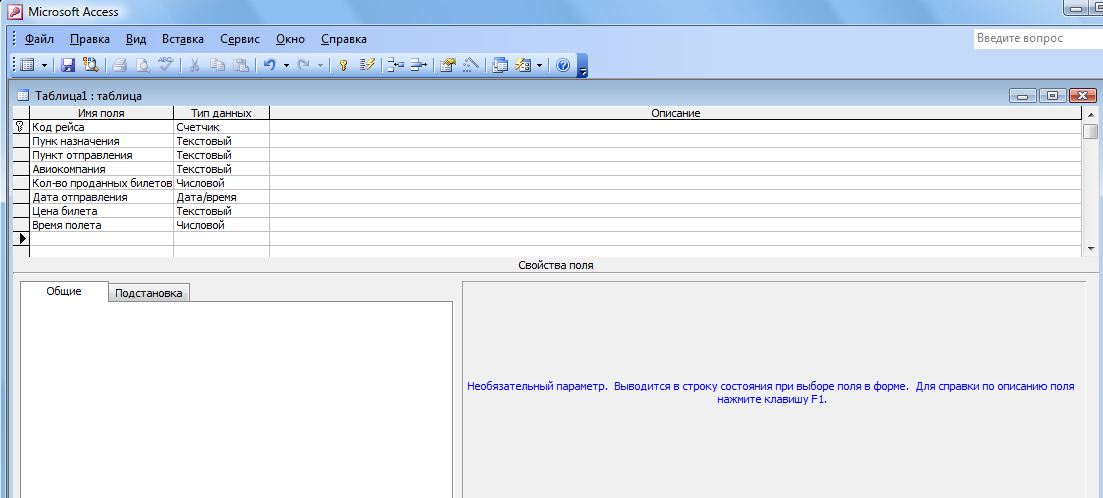Open the Правка menu
Image resolution: width=1103 pixels, height=498 pixels.
pos(90,39)
